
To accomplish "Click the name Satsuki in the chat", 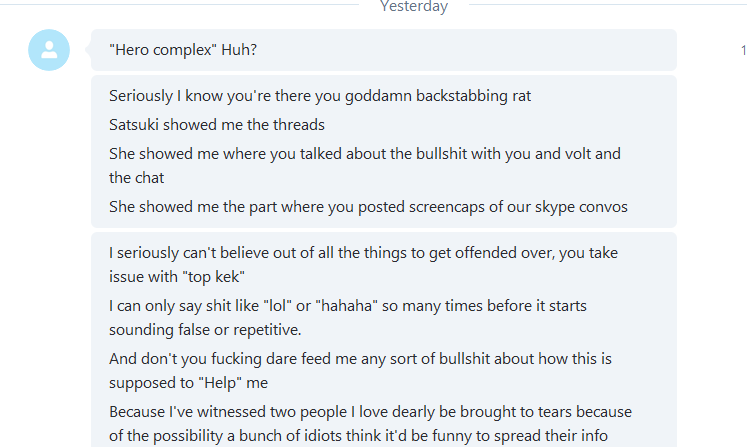I will [x=134, y=125].
